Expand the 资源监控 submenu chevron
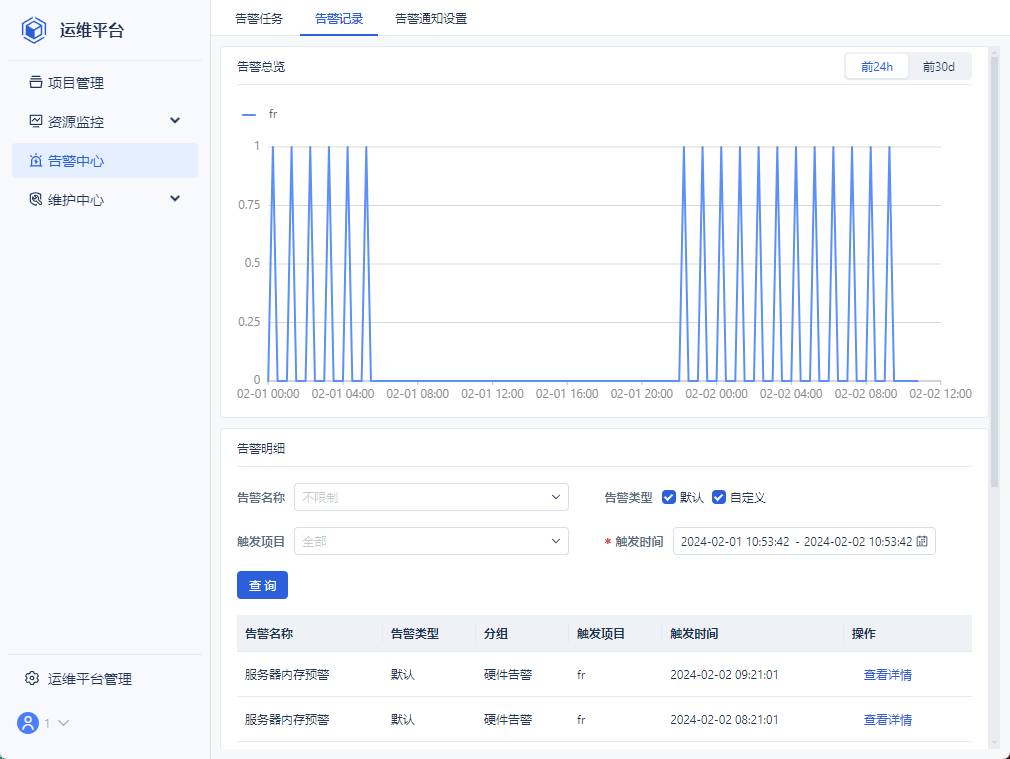 point(175,121)
